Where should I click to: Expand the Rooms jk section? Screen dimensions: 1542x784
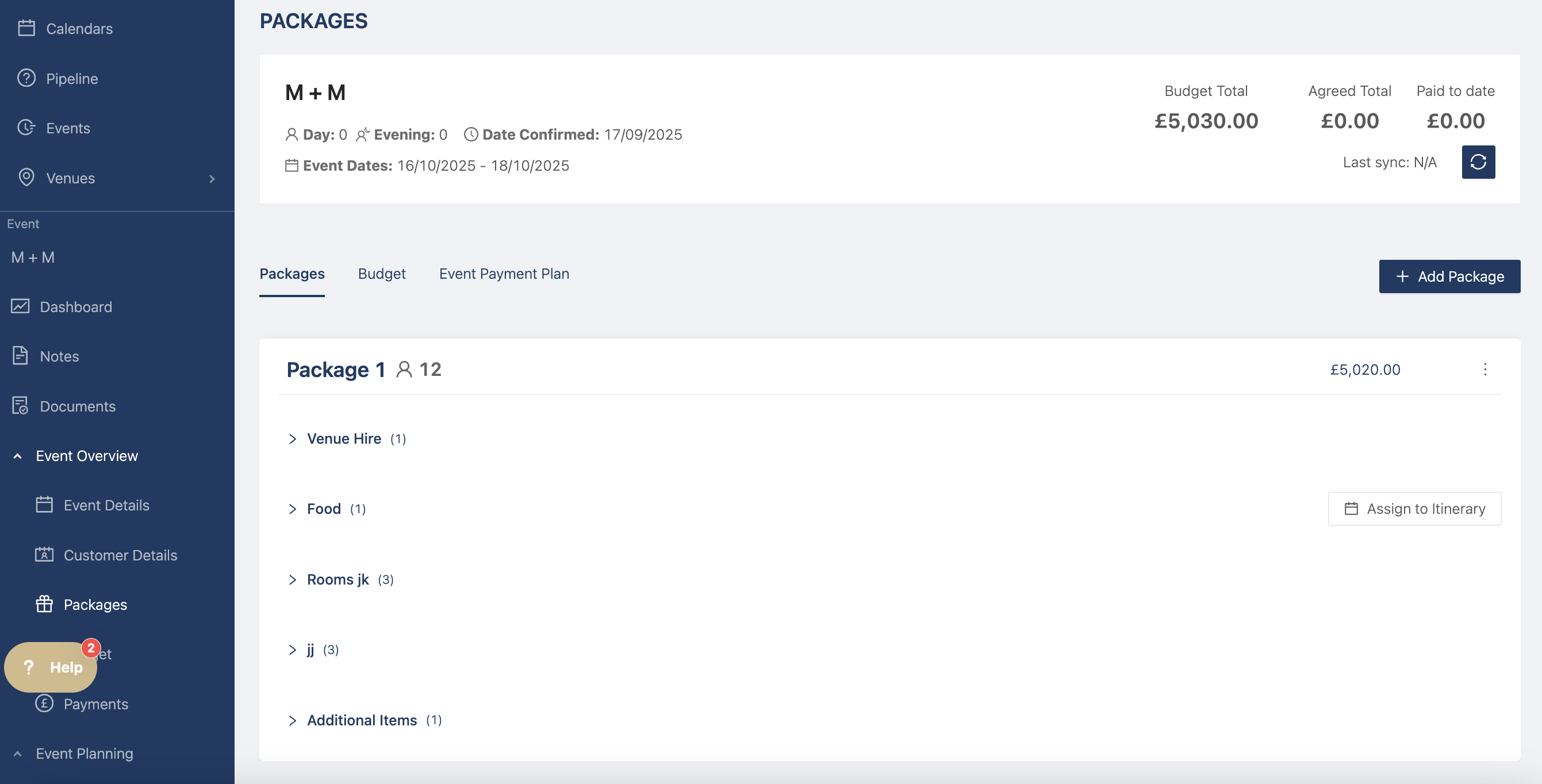[x=293, y=579]
